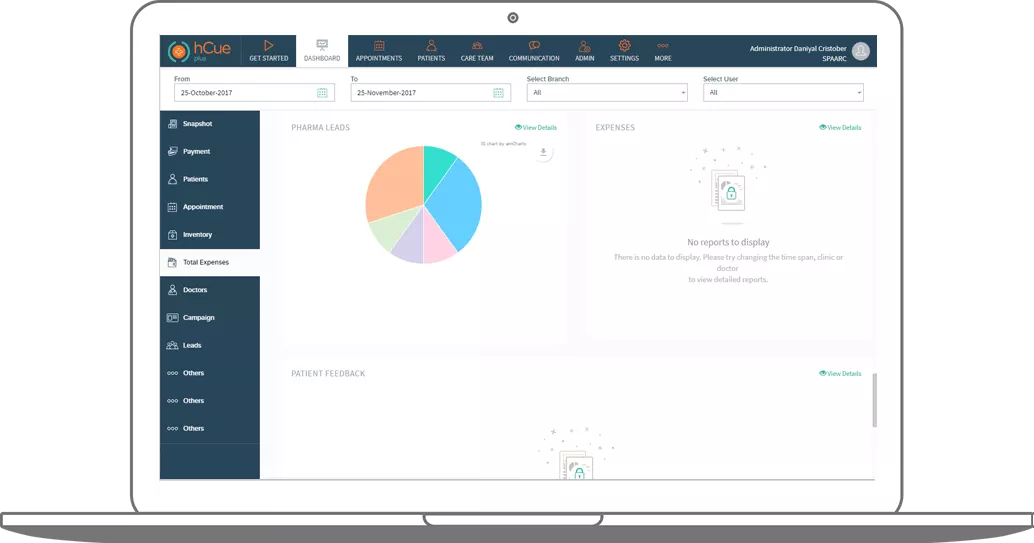Open the Patients person icon

(431, 46)
